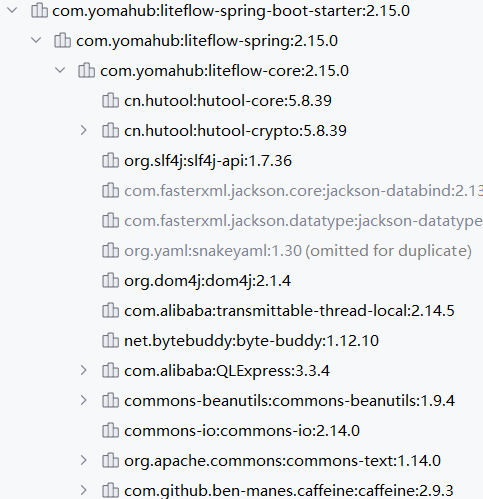Image resolution: width=483 pixels, height=499 pixels.
Task: Select the greyed jackson-datatype entry
Action: pos(303,221)
